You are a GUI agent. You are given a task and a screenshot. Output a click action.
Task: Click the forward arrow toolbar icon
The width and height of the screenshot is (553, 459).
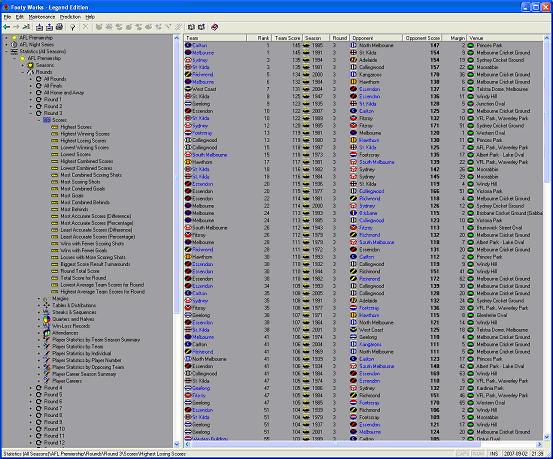point(16,27)
